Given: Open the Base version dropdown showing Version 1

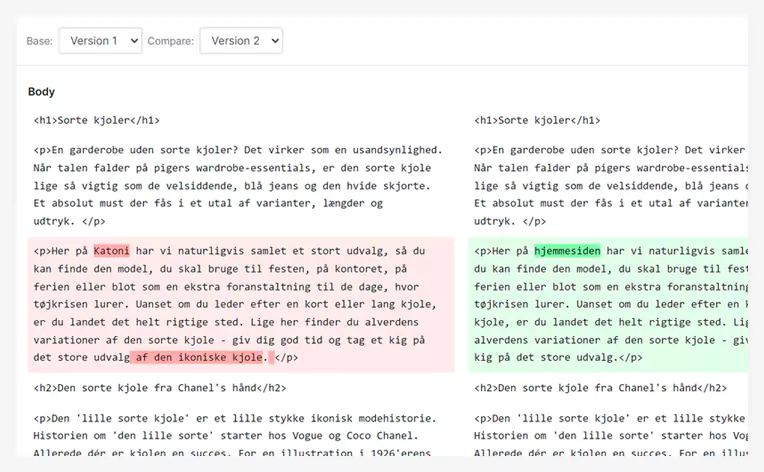Looking at the screenshot, I should click(100, 41).
